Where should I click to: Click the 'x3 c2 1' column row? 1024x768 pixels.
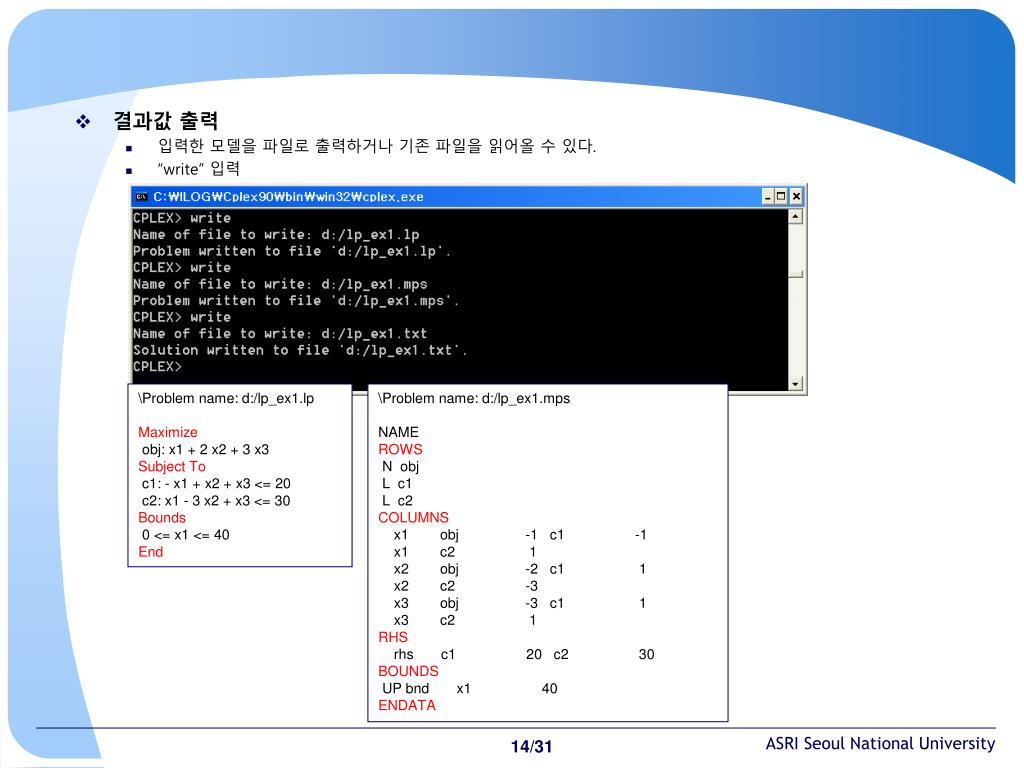[466, 620]
